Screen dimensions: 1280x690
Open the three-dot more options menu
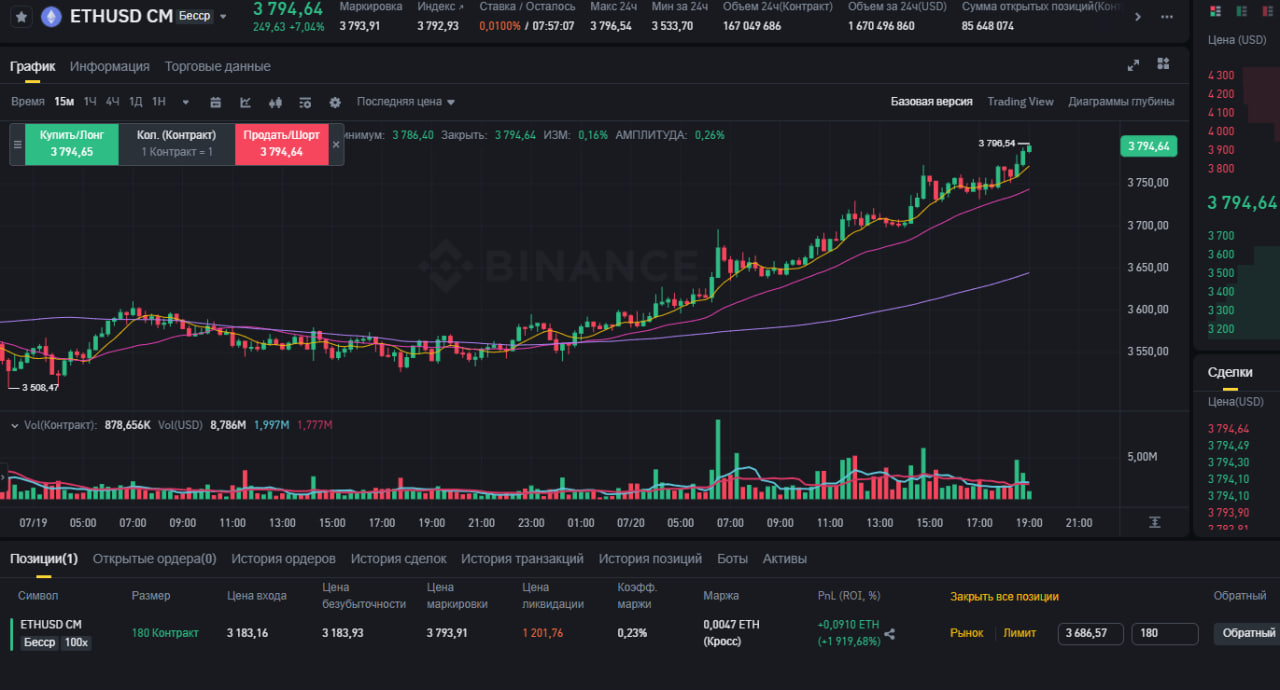(x=1166, y=17)
